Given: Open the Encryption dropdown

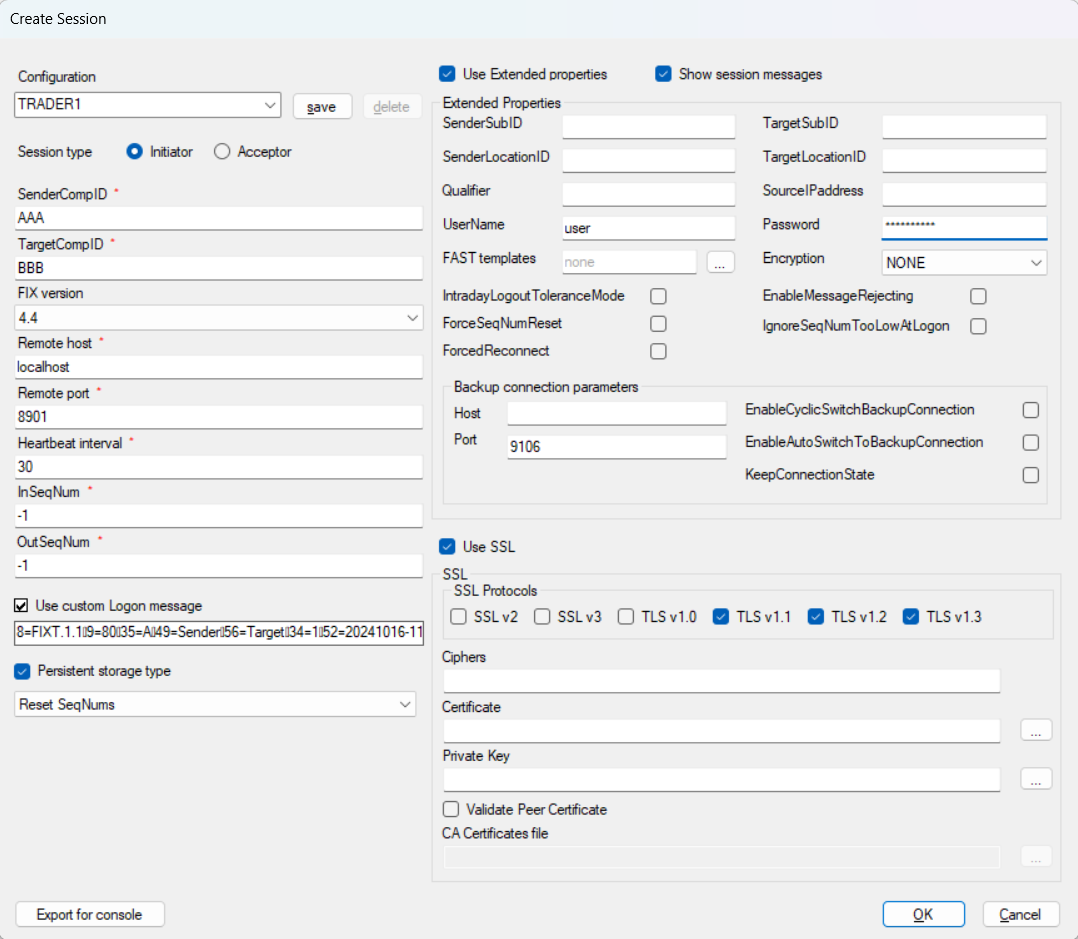Looking at the screenshot, I should point(1035,262).
